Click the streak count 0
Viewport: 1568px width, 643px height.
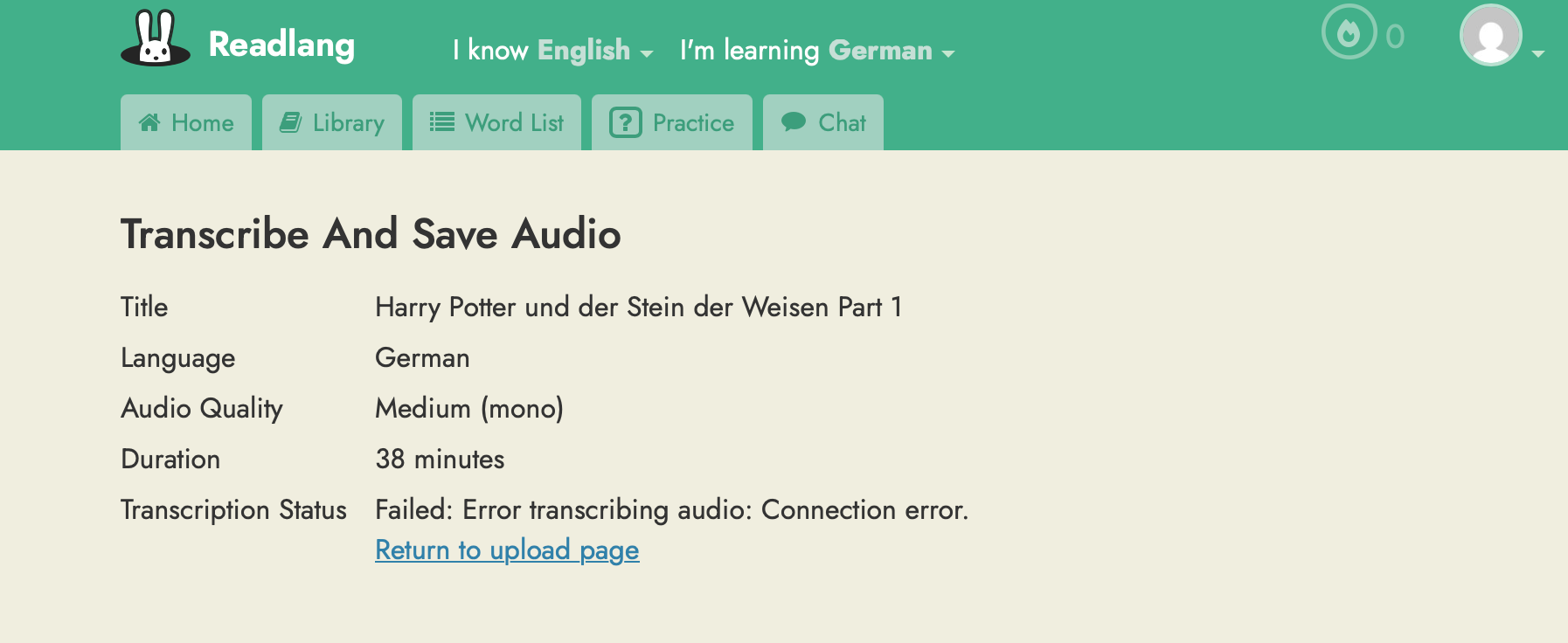point(1395,37)
